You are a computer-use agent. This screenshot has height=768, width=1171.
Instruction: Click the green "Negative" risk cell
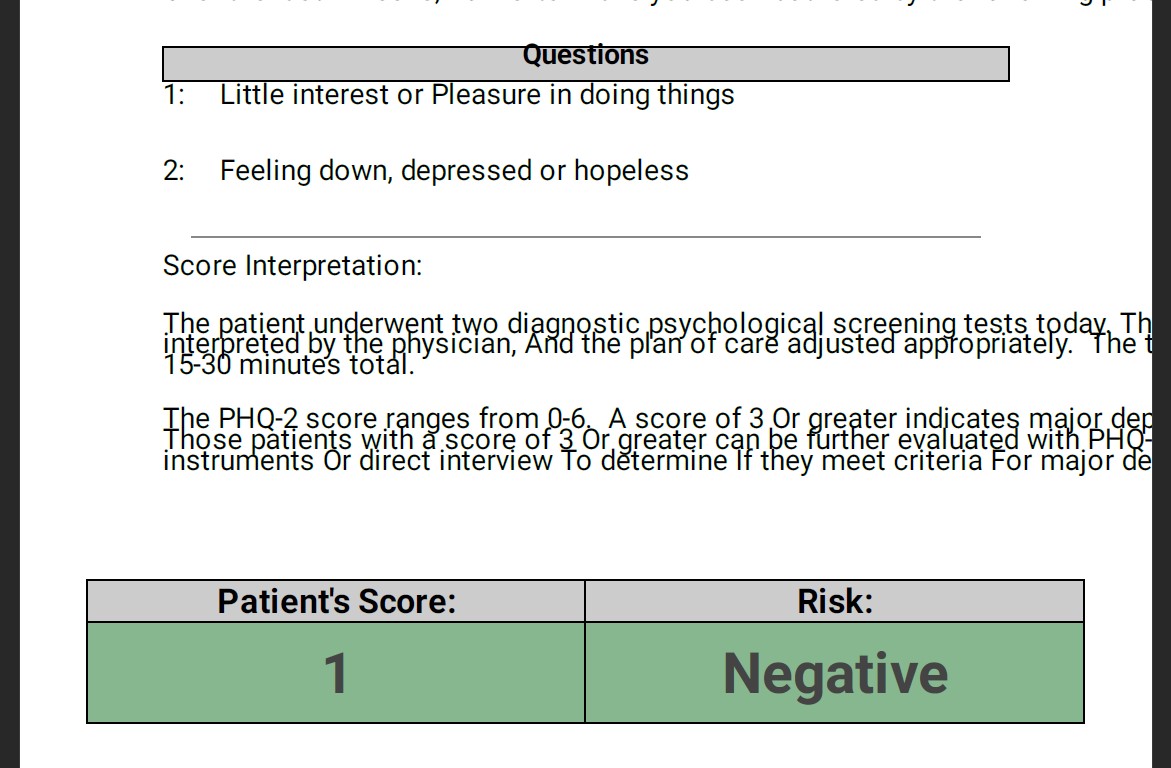pyautogui.click(x=834, y=672)
